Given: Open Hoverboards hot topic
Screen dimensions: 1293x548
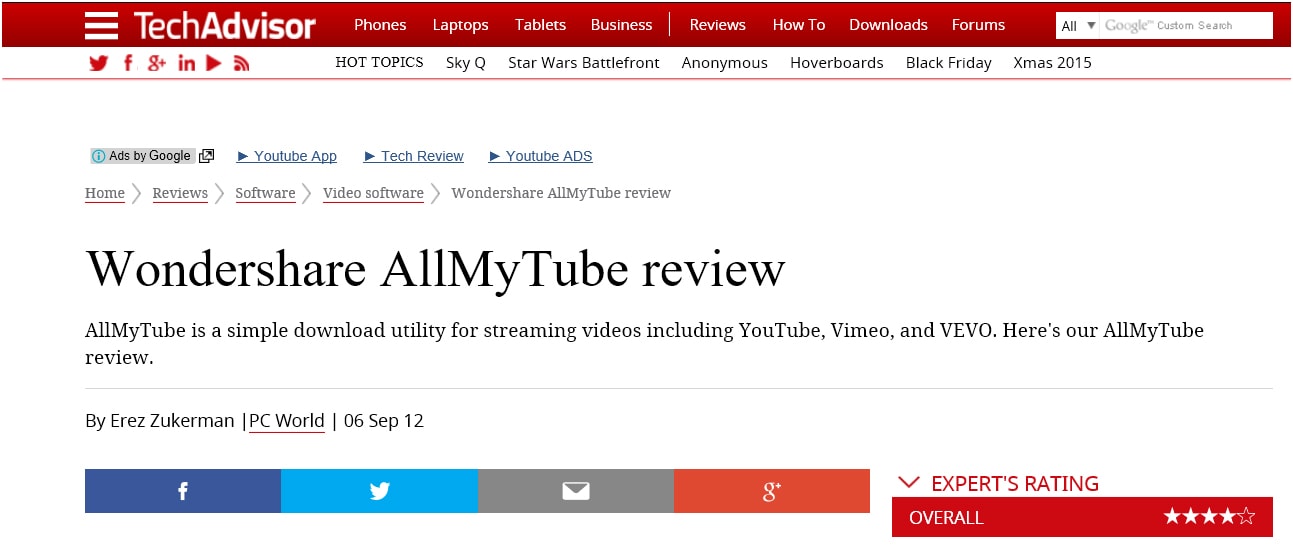Looking at the screenshot, I should coord(837,63).
